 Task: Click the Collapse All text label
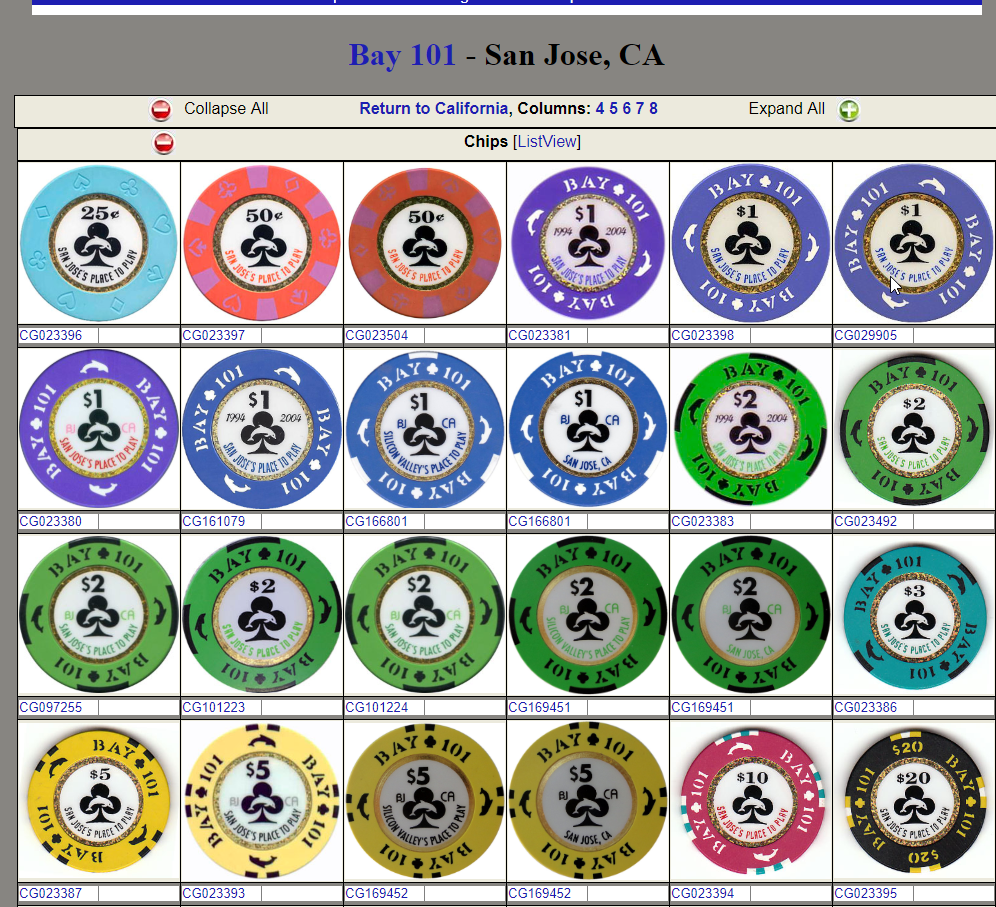click(226, 109)
